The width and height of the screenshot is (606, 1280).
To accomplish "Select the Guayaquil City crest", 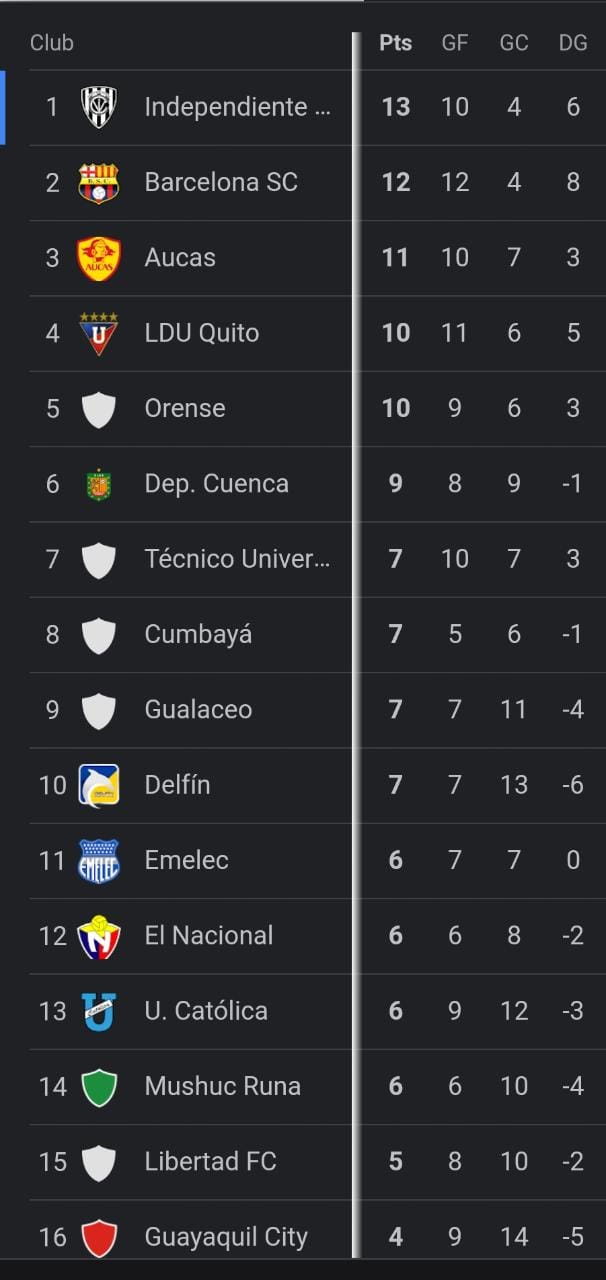I will point(98,1236).
